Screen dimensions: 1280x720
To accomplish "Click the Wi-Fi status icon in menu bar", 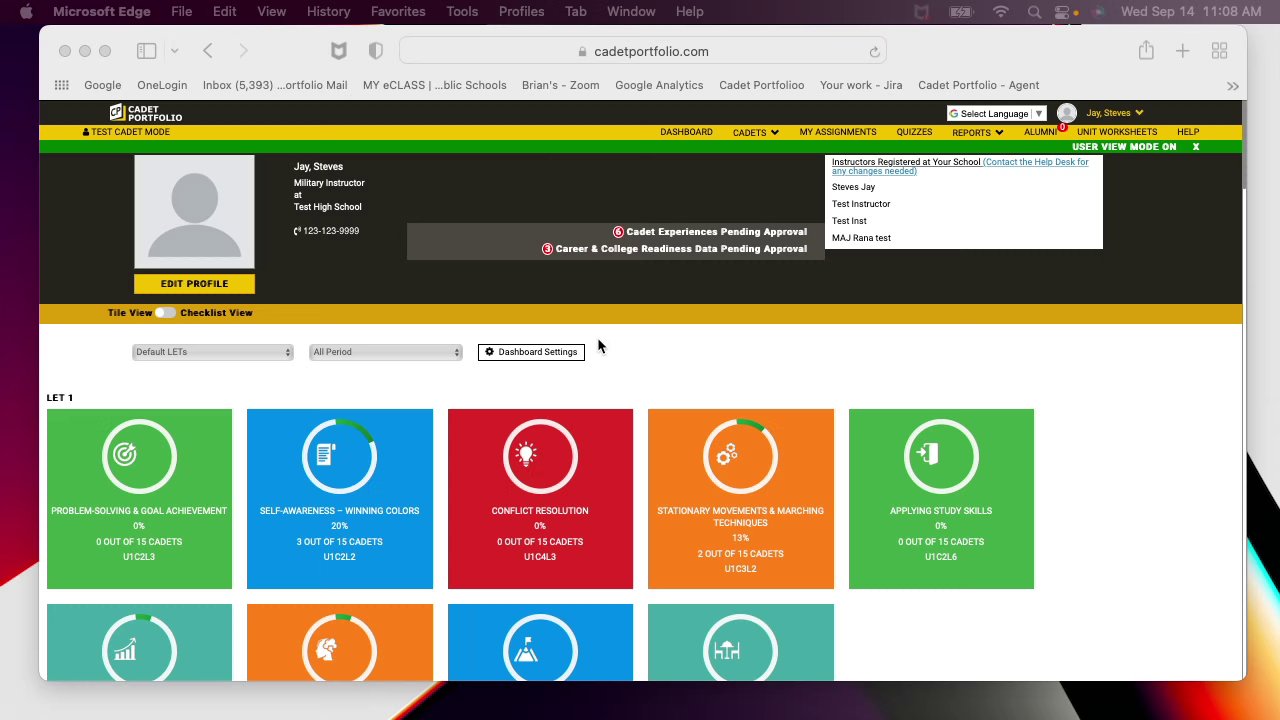I will 1001,12.
